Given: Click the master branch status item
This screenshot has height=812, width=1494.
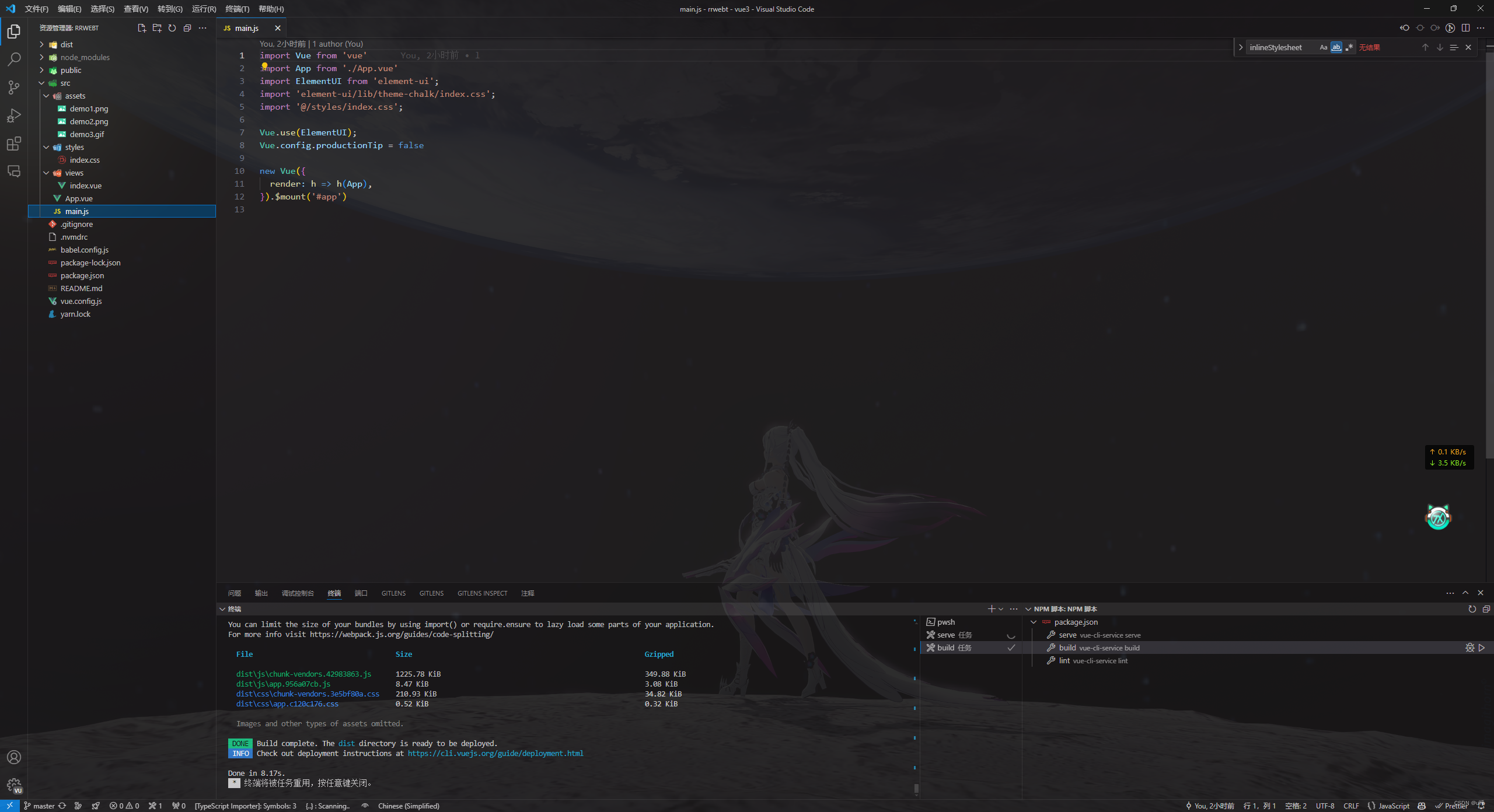Looking at the screenshot, I should coord(40,806).
